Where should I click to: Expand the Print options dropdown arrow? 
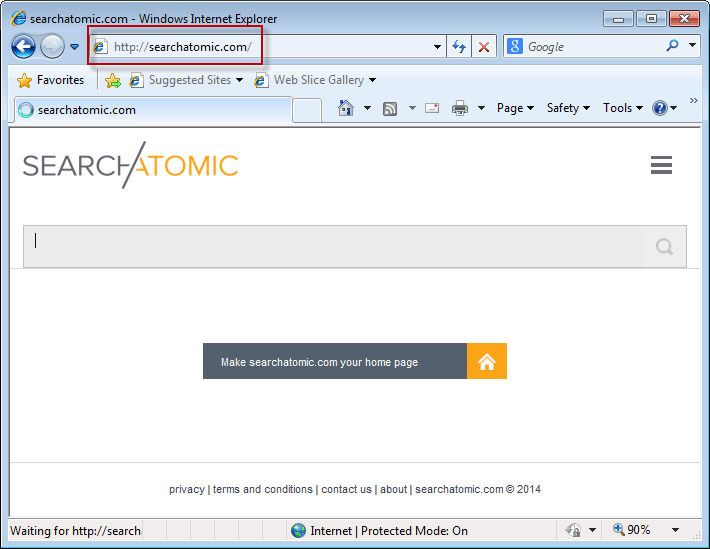click(x=481, y=108)
